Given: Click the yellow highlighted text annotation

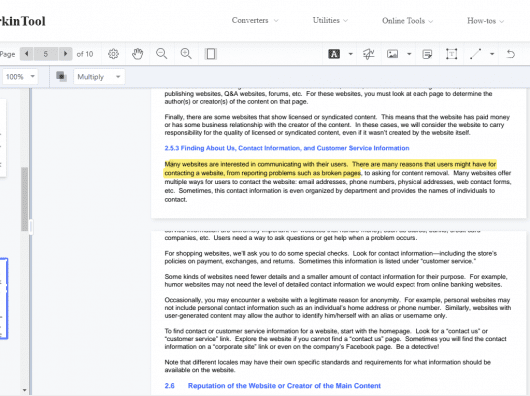Looking at the screenshot, I should tap(330, 169).
